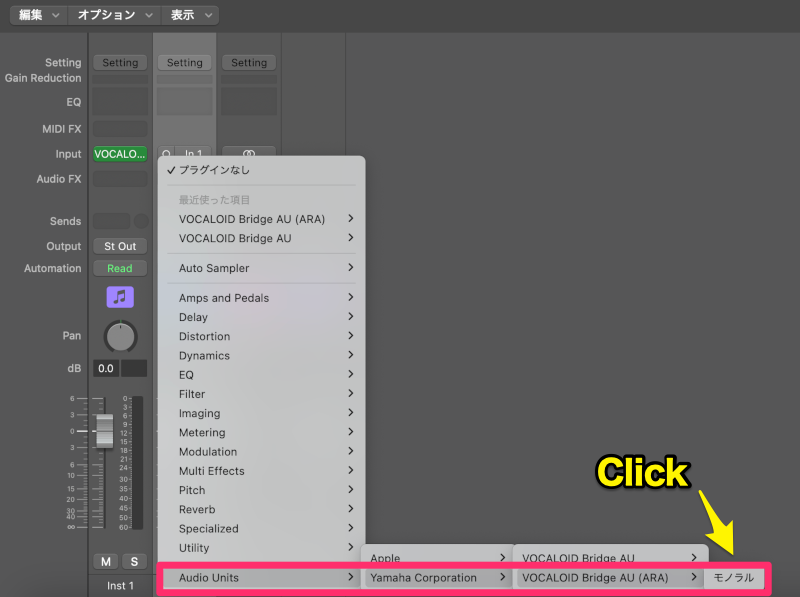Click the Inst 1 volume fader

[105, 431]
